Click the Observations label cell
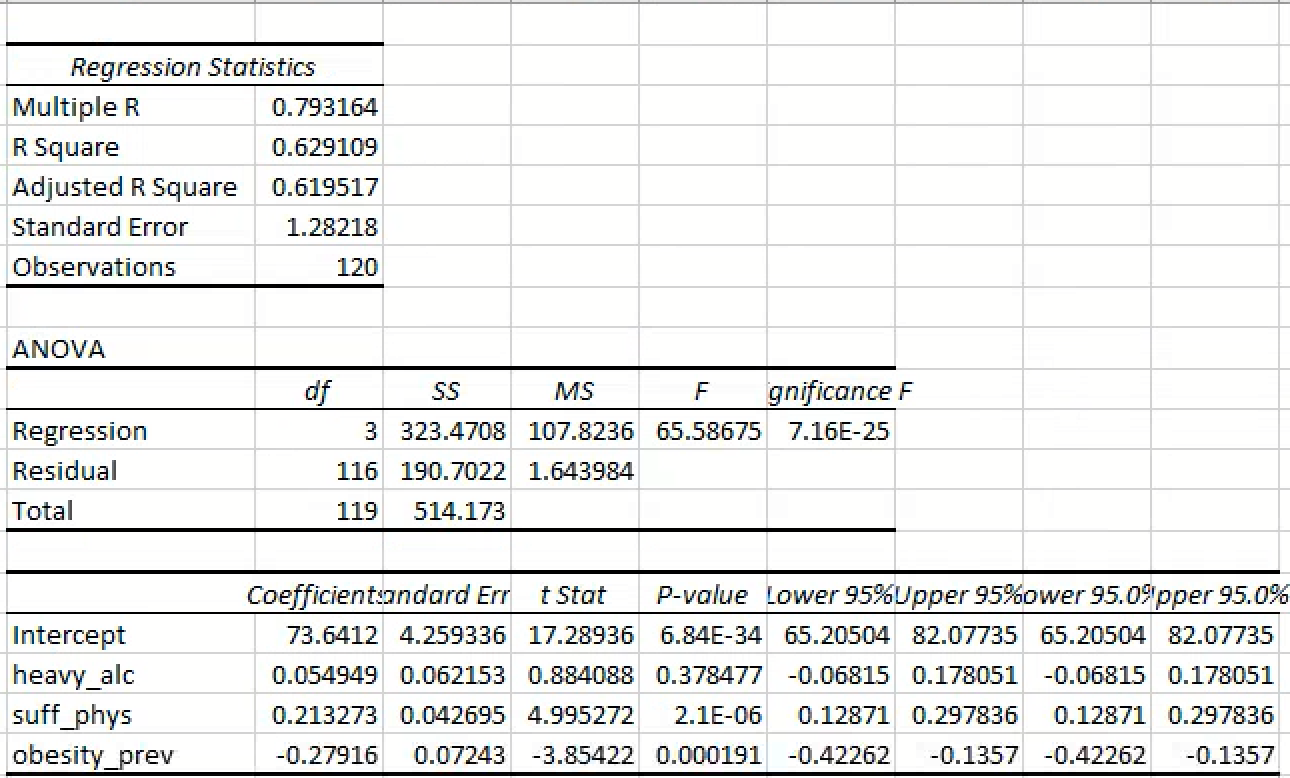The height and width of the screenshot is (778, 1290). pos(93,267)
